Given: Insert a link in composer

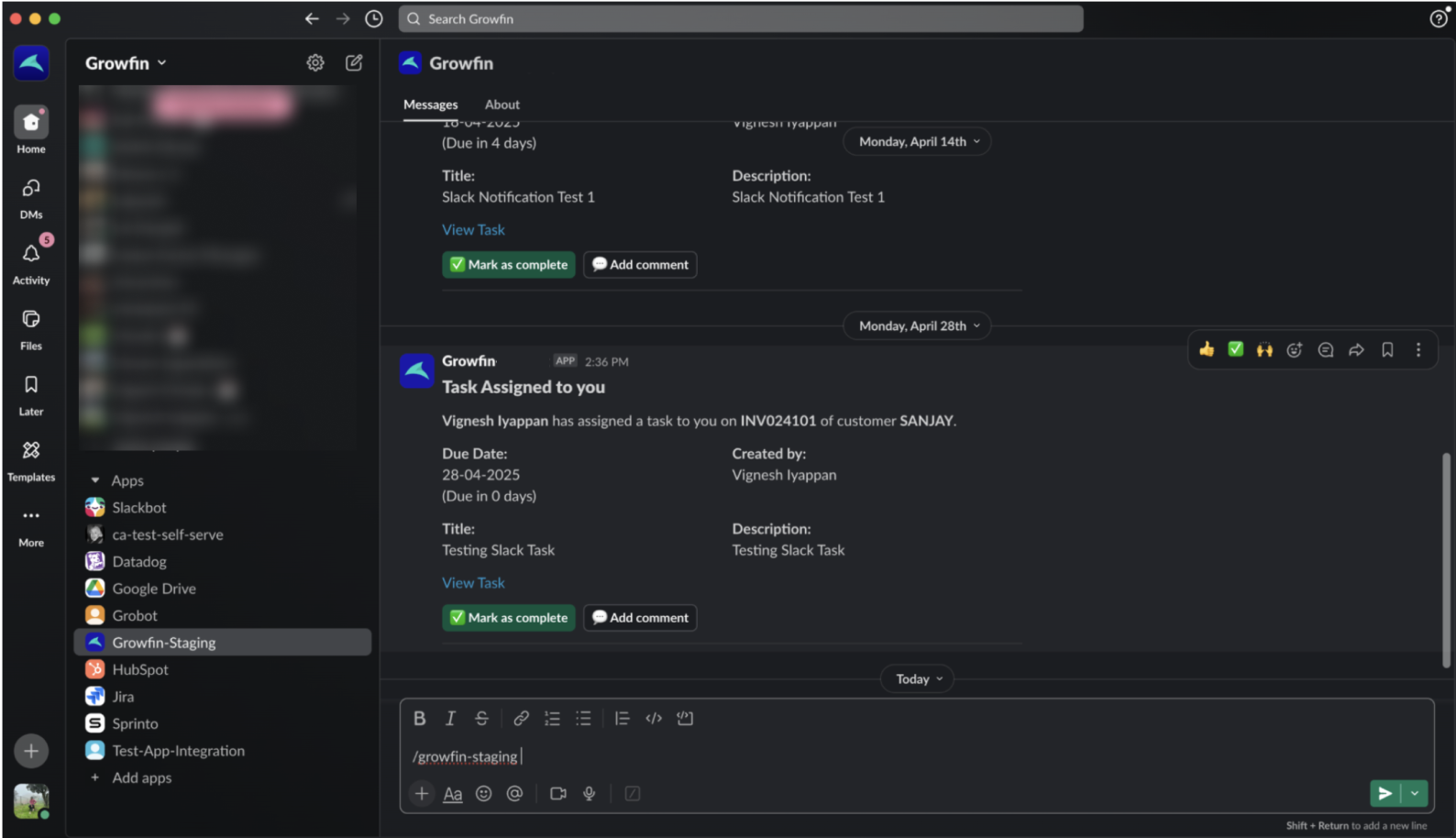Looking at the screenshot, I should tap(521, 718).
